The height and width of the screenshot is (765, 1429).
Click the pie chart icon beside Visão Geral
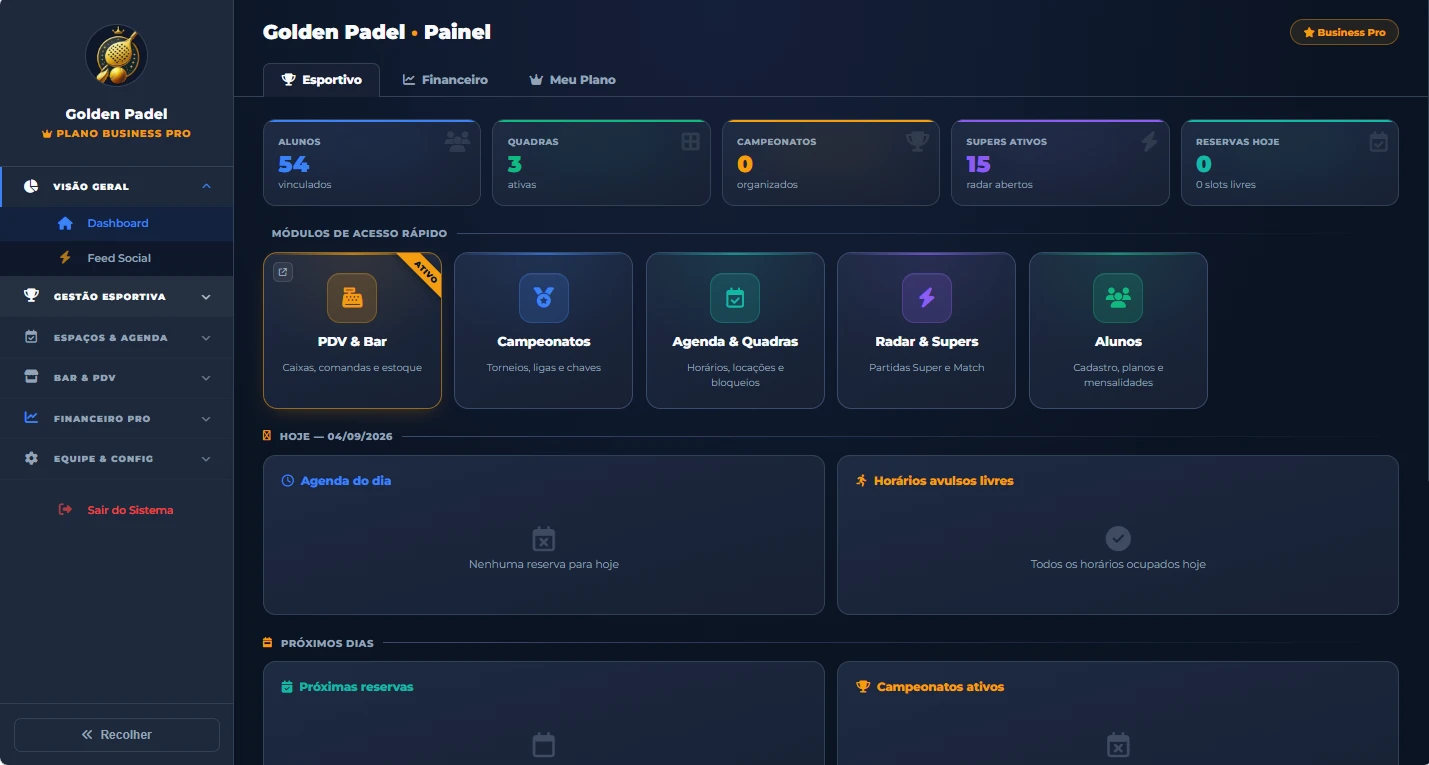(31, 186)
